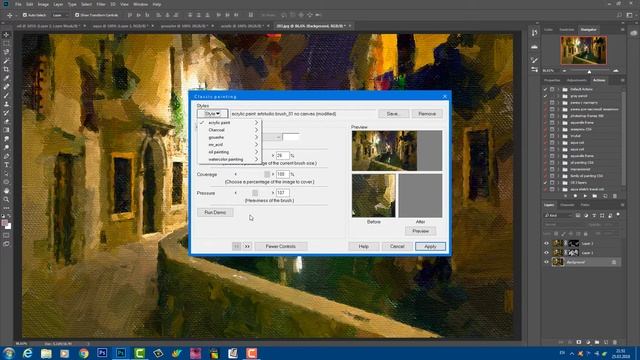Open Internet Explorer from the taskbar
This screenshot has width=640, height=360.
[27, 353]
